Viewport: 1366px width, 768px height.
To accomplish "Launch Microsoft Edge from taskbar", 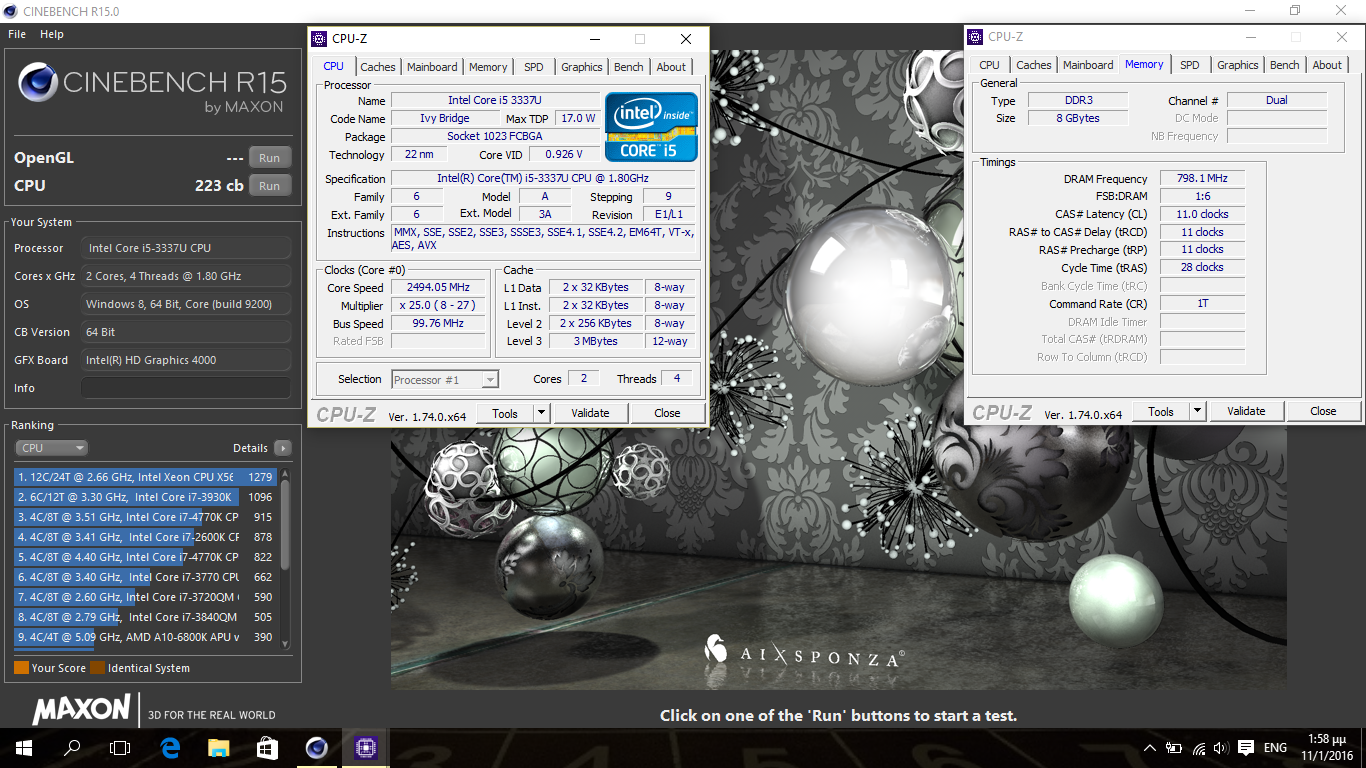I will (x=170, y=747).
